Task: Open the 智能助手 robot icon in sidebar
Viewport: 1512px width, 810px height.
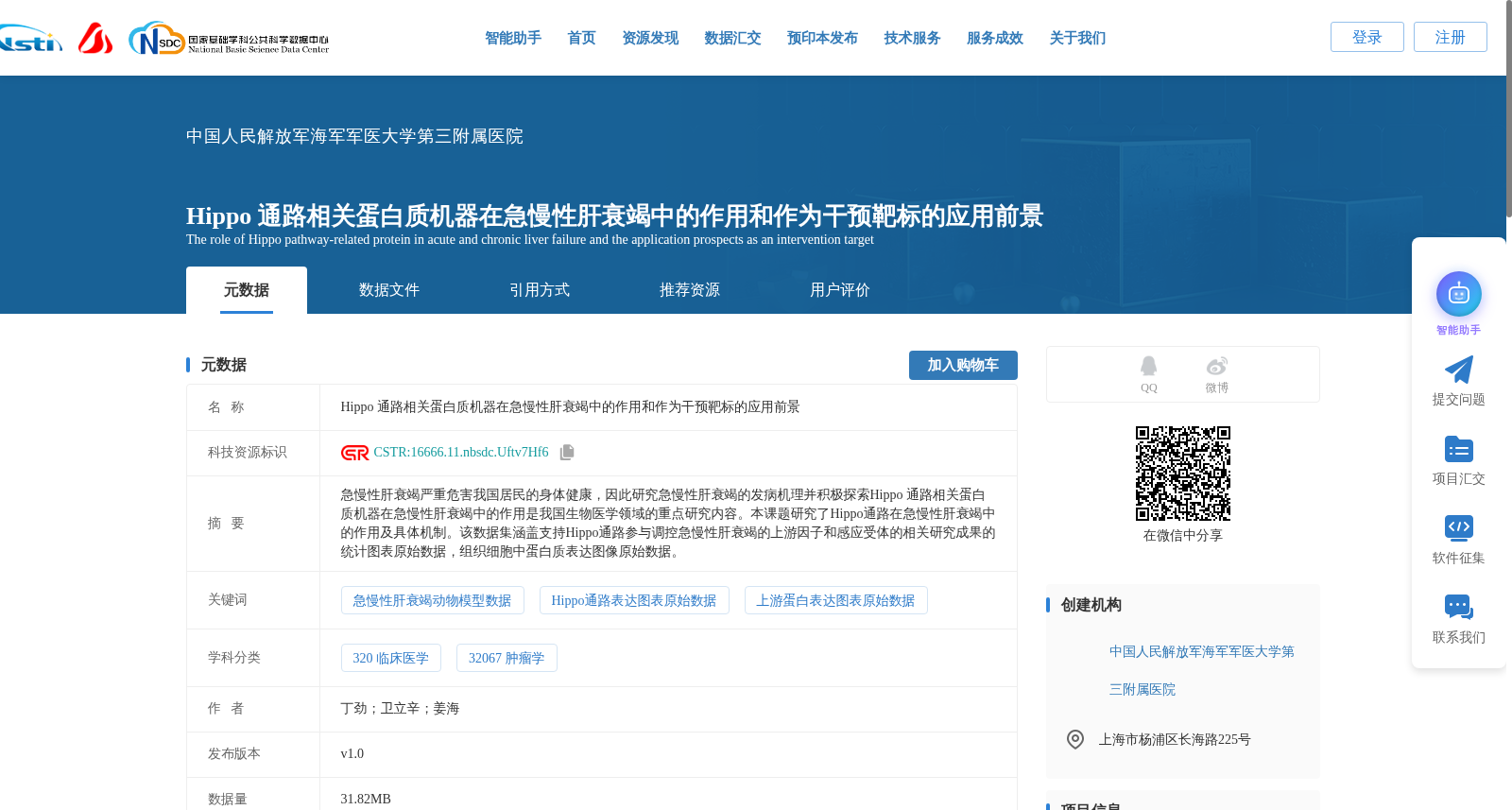Action: pyautogui.click(x=1458, y=294)
